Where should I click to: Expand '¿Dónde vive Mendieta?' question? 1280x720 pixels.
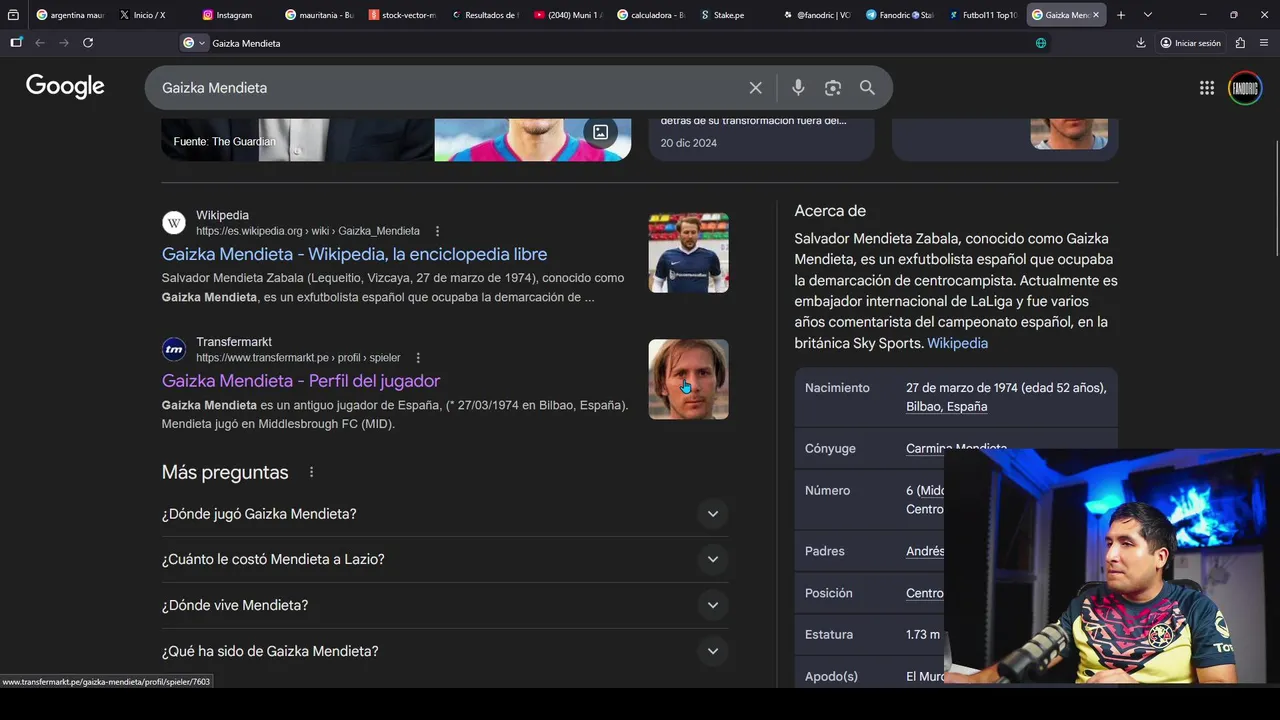click(445, 605)
